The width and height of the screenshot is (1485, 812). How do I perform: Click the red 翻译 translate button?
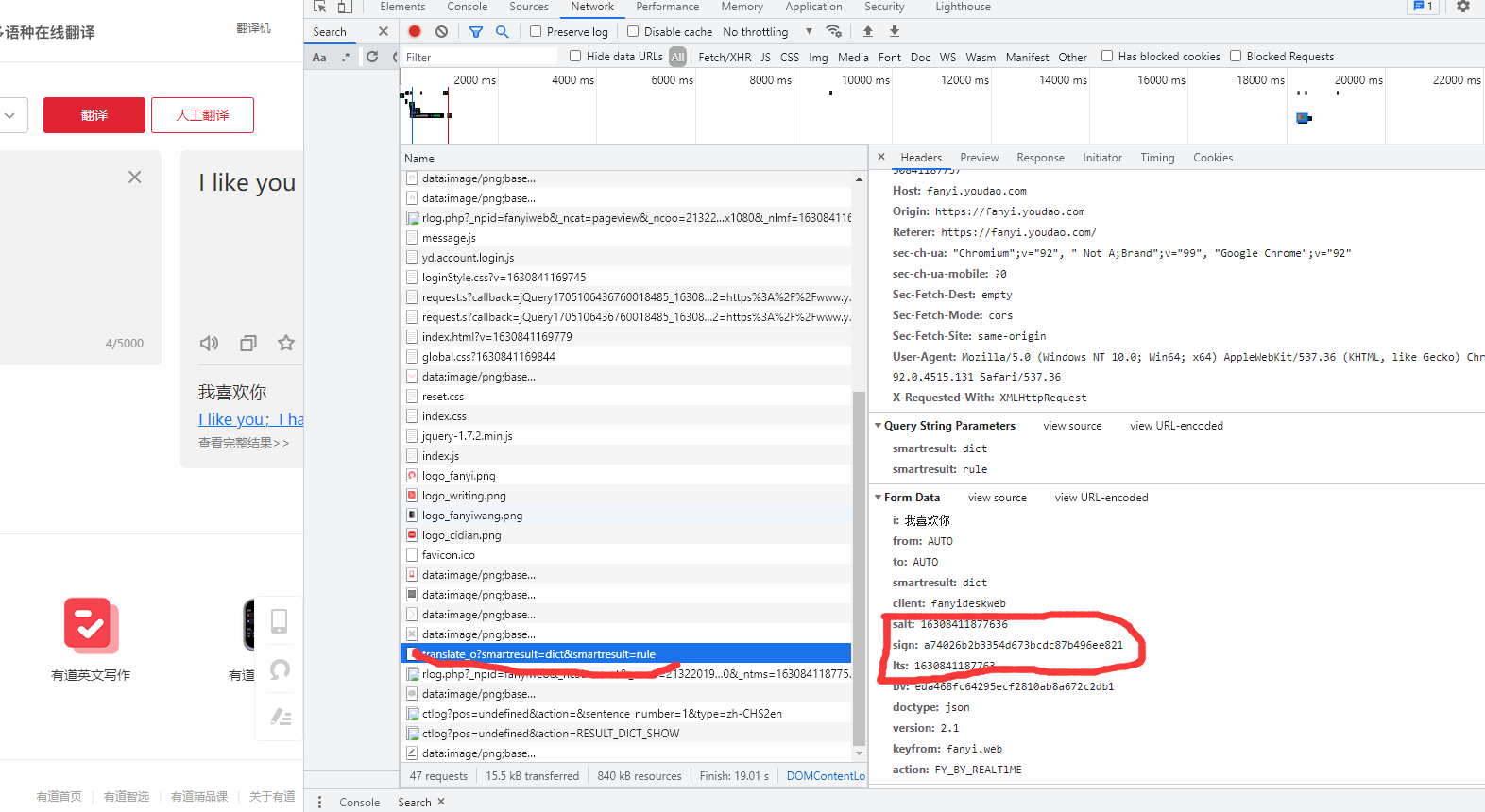click(94, 115)
